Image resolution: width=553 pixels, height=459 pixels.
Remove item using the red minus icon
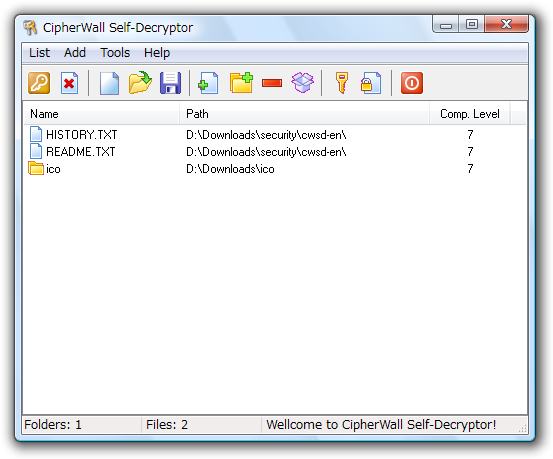[272, 83]
